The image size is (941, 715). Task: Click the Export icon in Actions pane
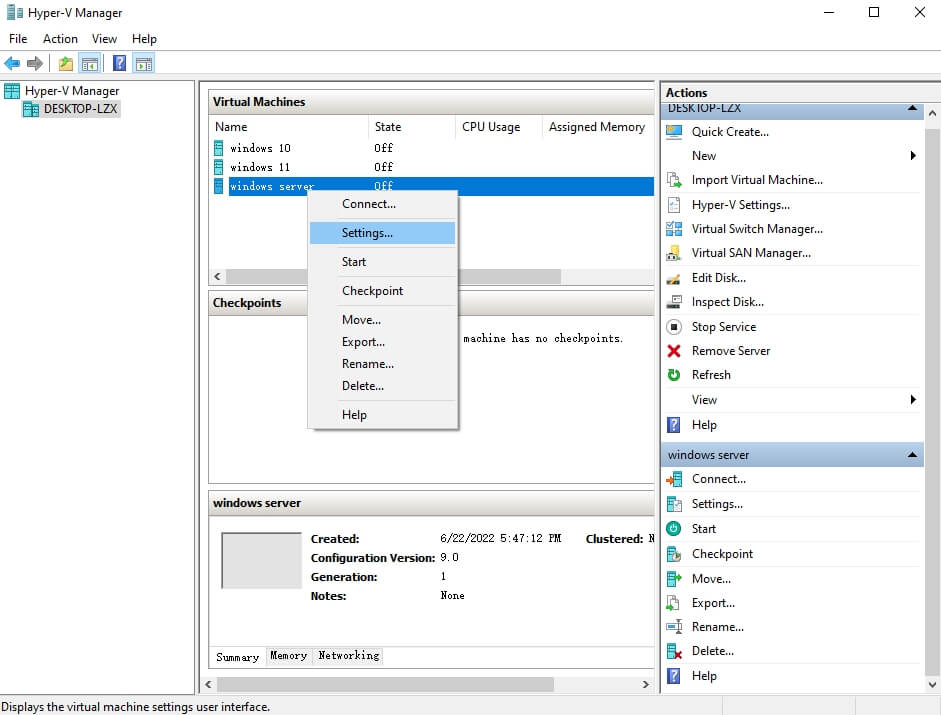coord(674,603)
